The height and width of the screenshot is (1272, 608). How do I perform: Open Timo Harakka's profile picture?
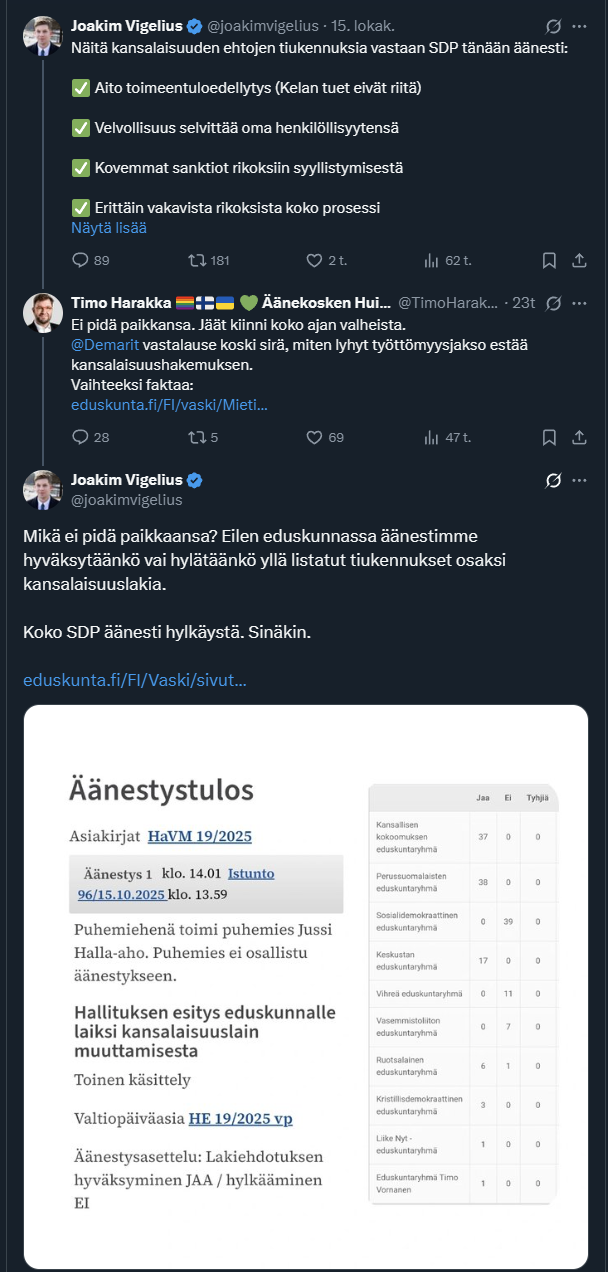coord(43,311)
